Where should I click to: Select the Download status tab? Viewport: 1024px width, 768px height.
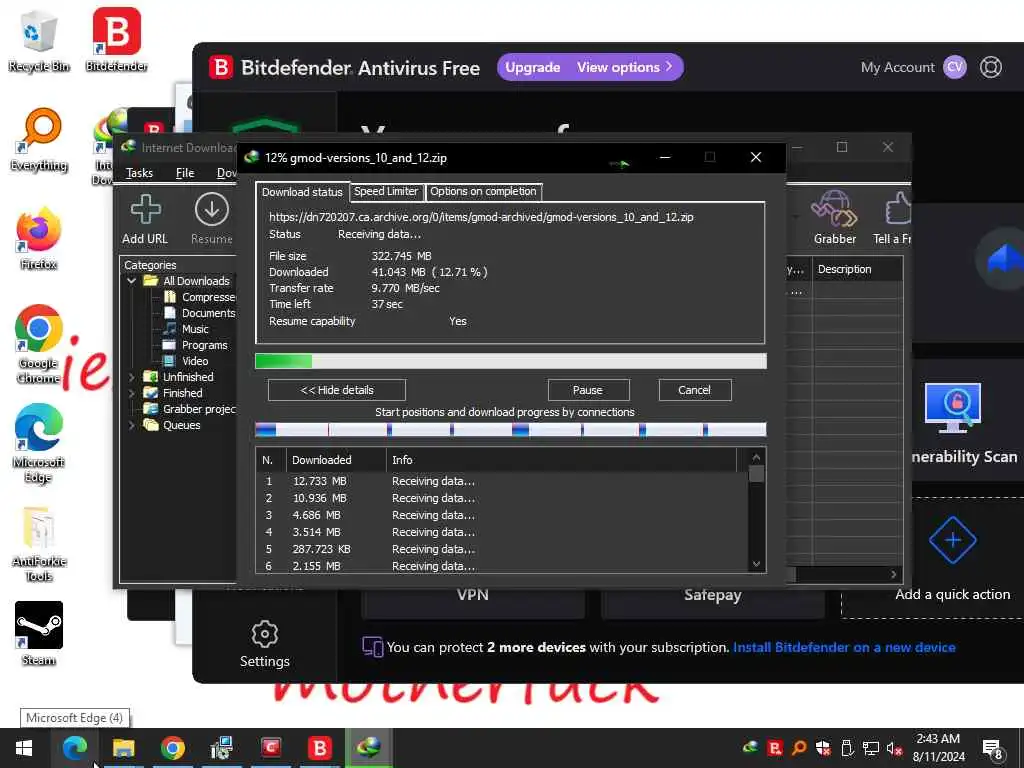[x=302, y=192]
